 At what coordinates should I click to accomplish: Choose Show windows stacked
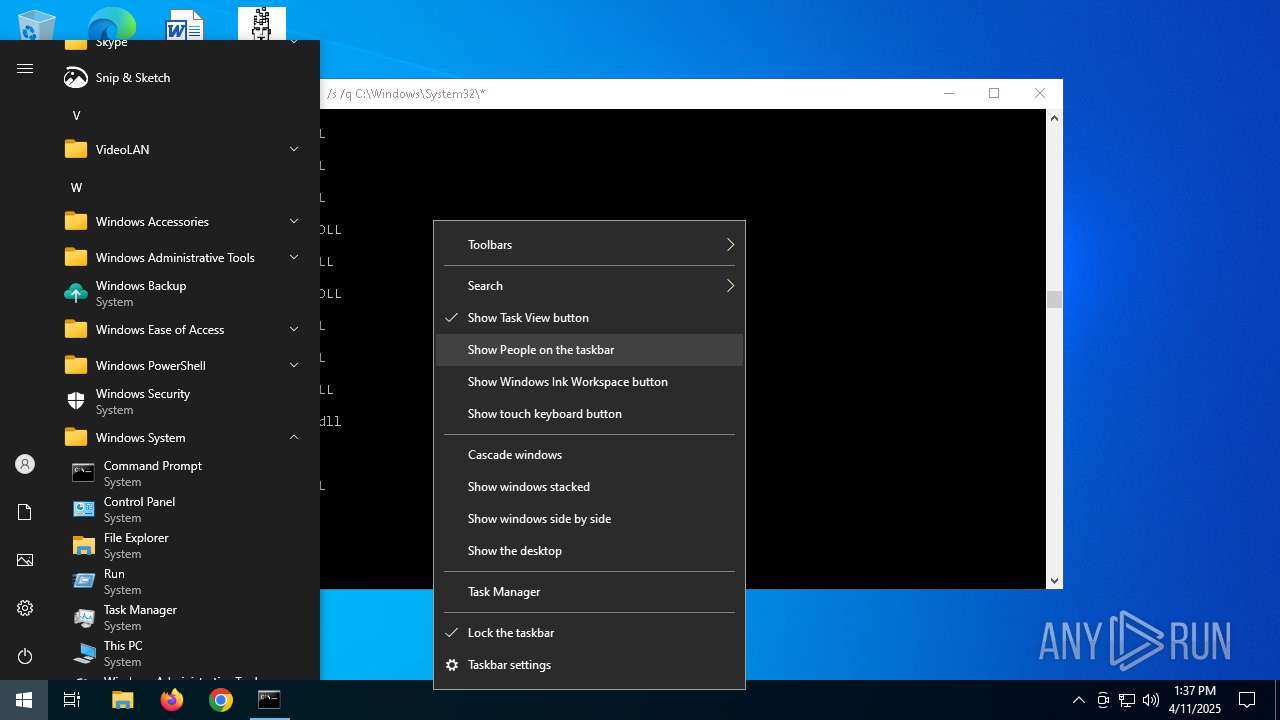pyautogui.click(x=590, y=487)
